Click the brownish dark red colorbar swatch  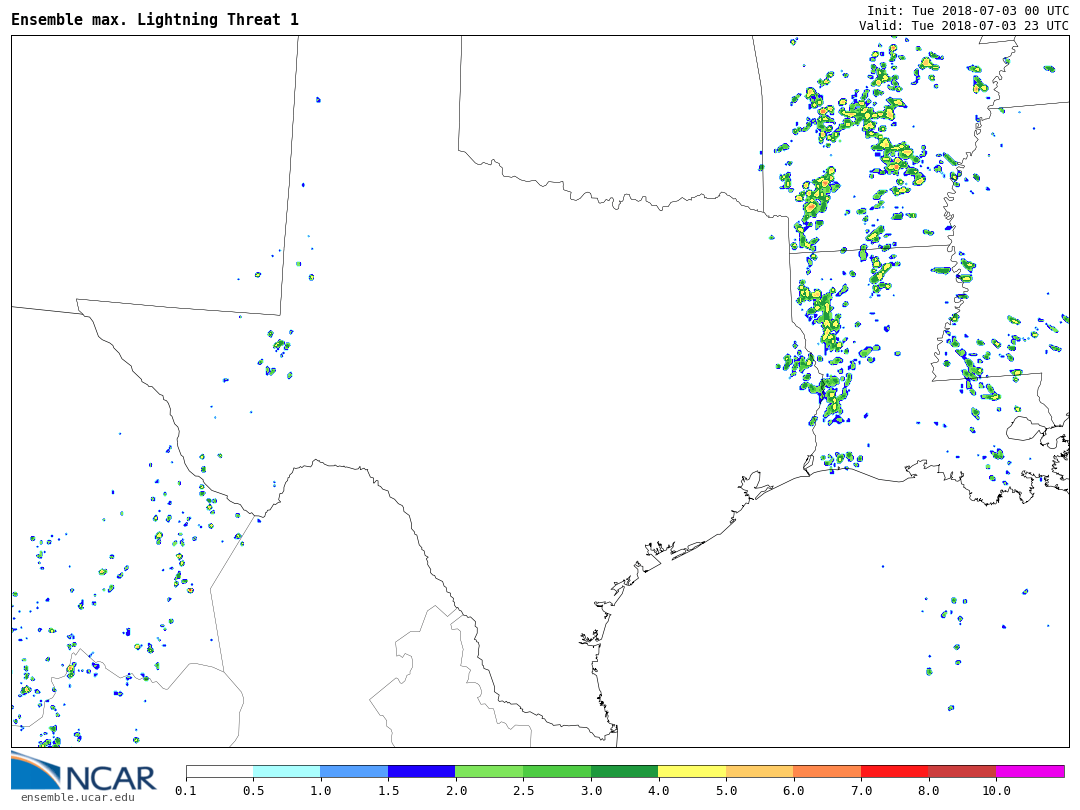coord(962,771)
